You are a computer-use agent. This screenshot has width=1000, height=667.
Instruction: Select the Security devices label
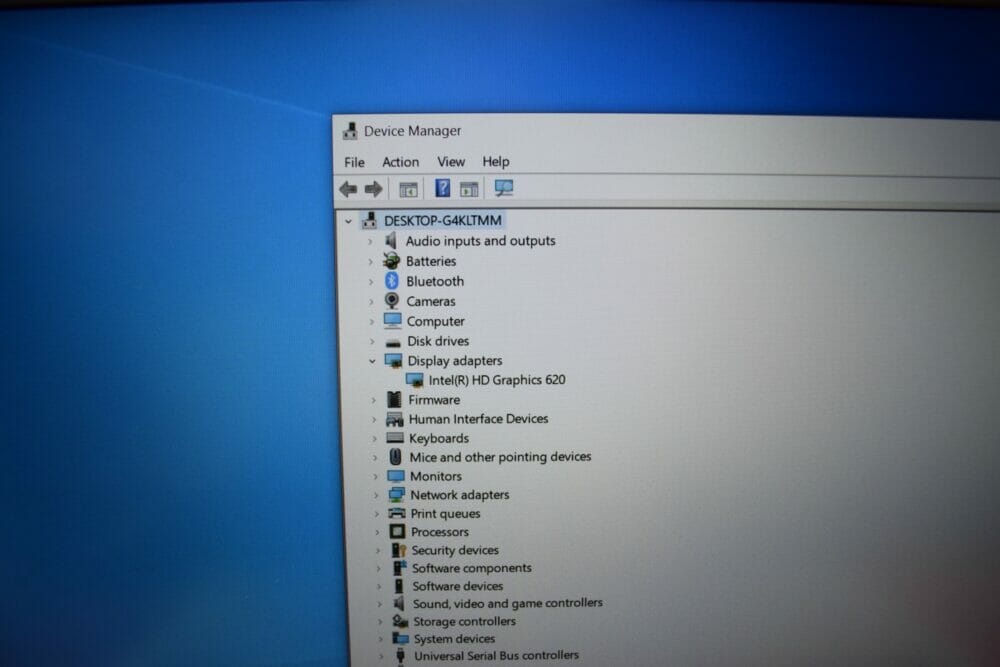pos(455,550)
